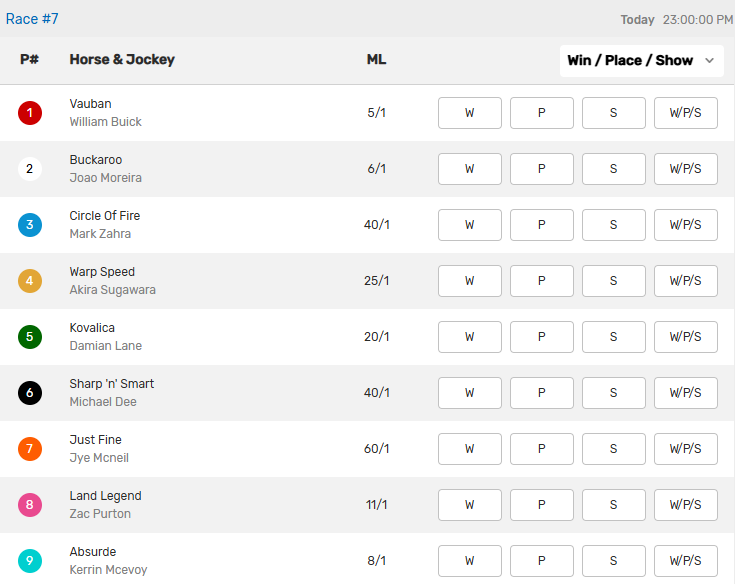Click the orange number 7 post badge

pos(29,449)
